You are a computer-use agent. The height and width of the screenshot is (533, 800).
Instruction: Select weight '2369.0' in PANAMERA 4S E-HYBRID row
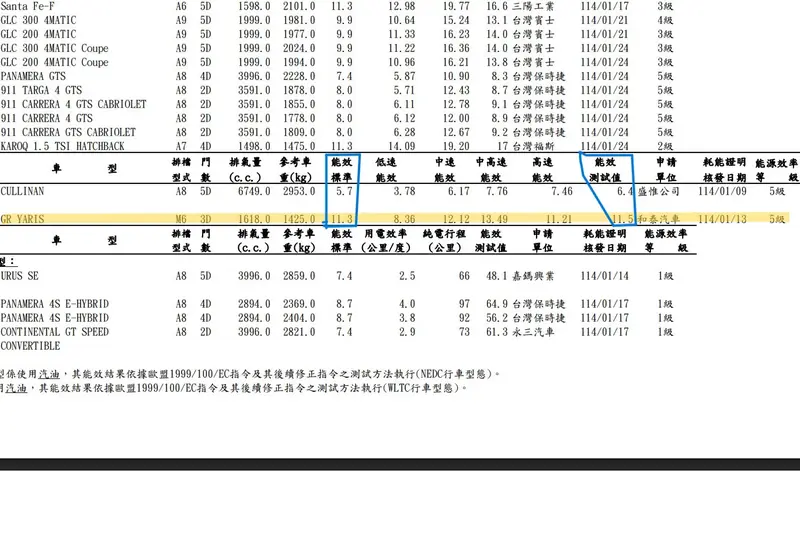tap(299, 304)
